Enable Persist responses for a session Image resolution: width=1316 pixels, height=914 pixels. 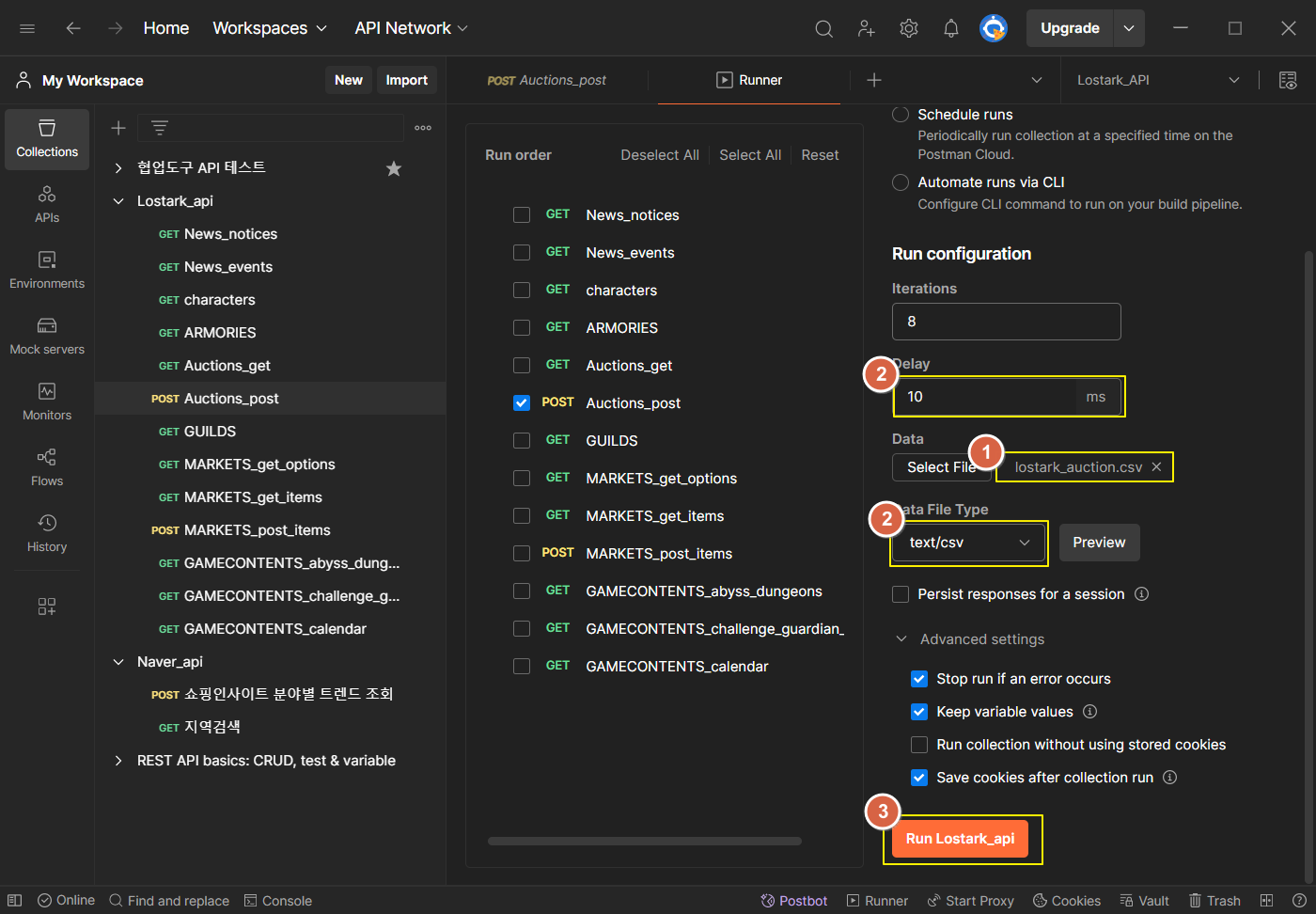901,594
